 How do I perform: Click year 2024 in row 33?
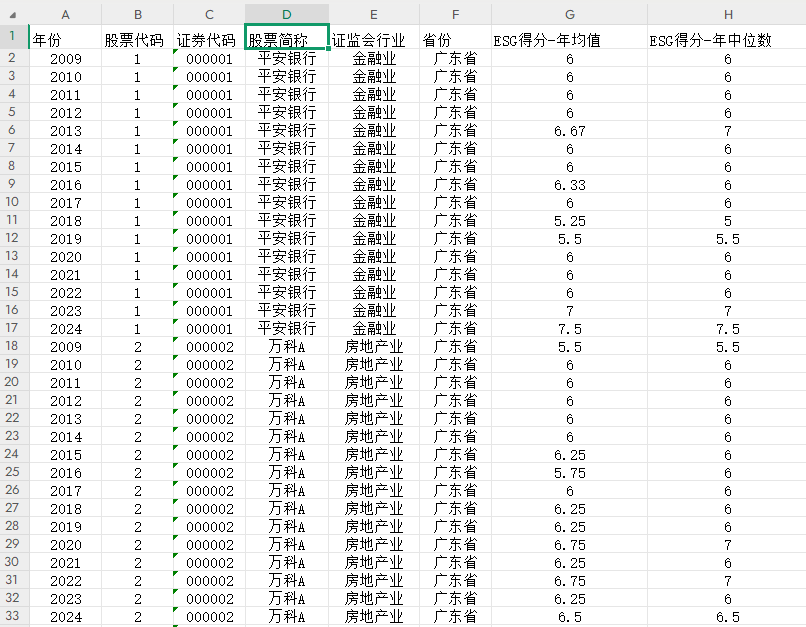[x=65, y=616]
